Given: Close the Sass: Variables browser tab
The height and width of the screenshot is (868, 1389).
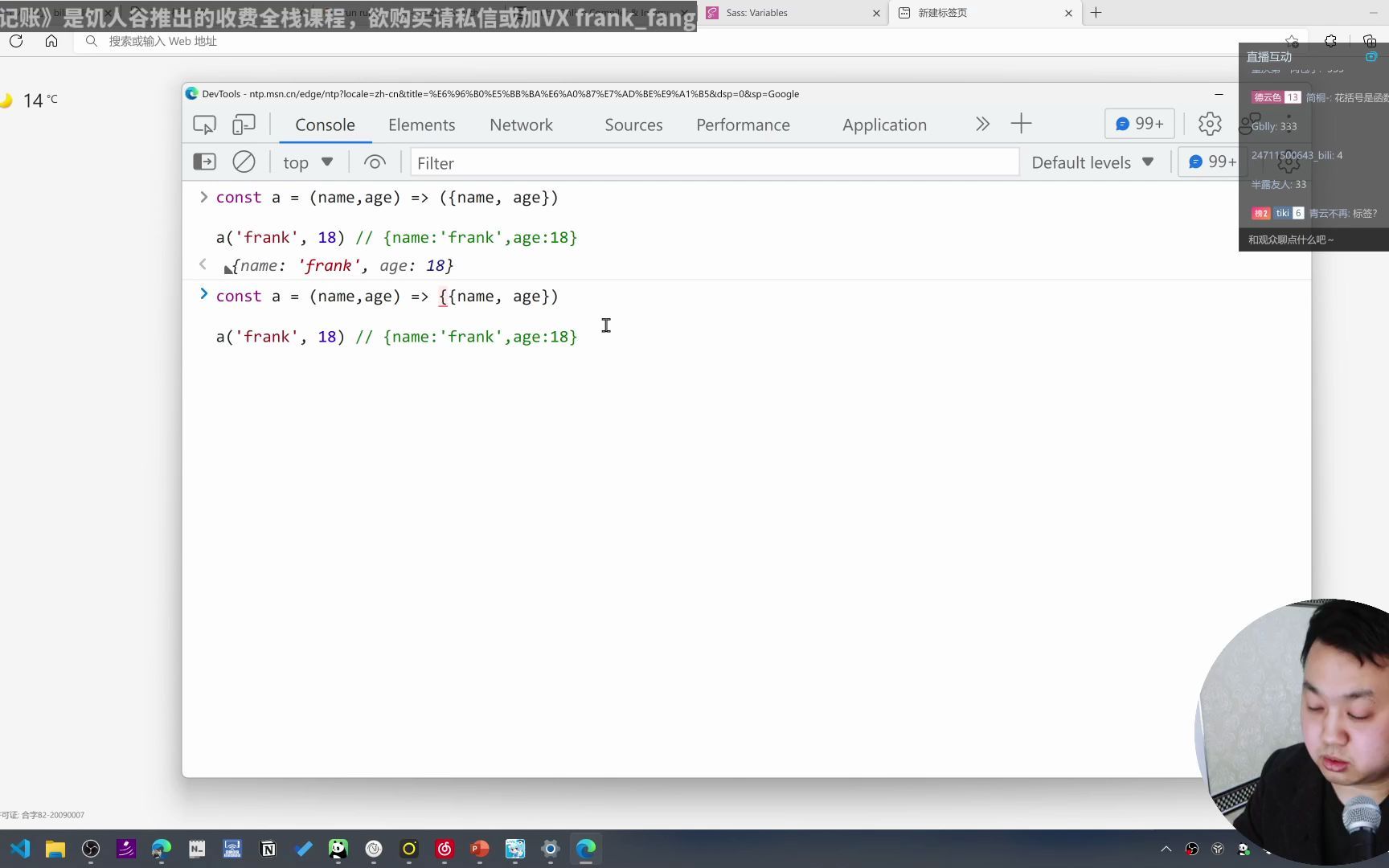Looking at the screenshot, I should (876, 13).
